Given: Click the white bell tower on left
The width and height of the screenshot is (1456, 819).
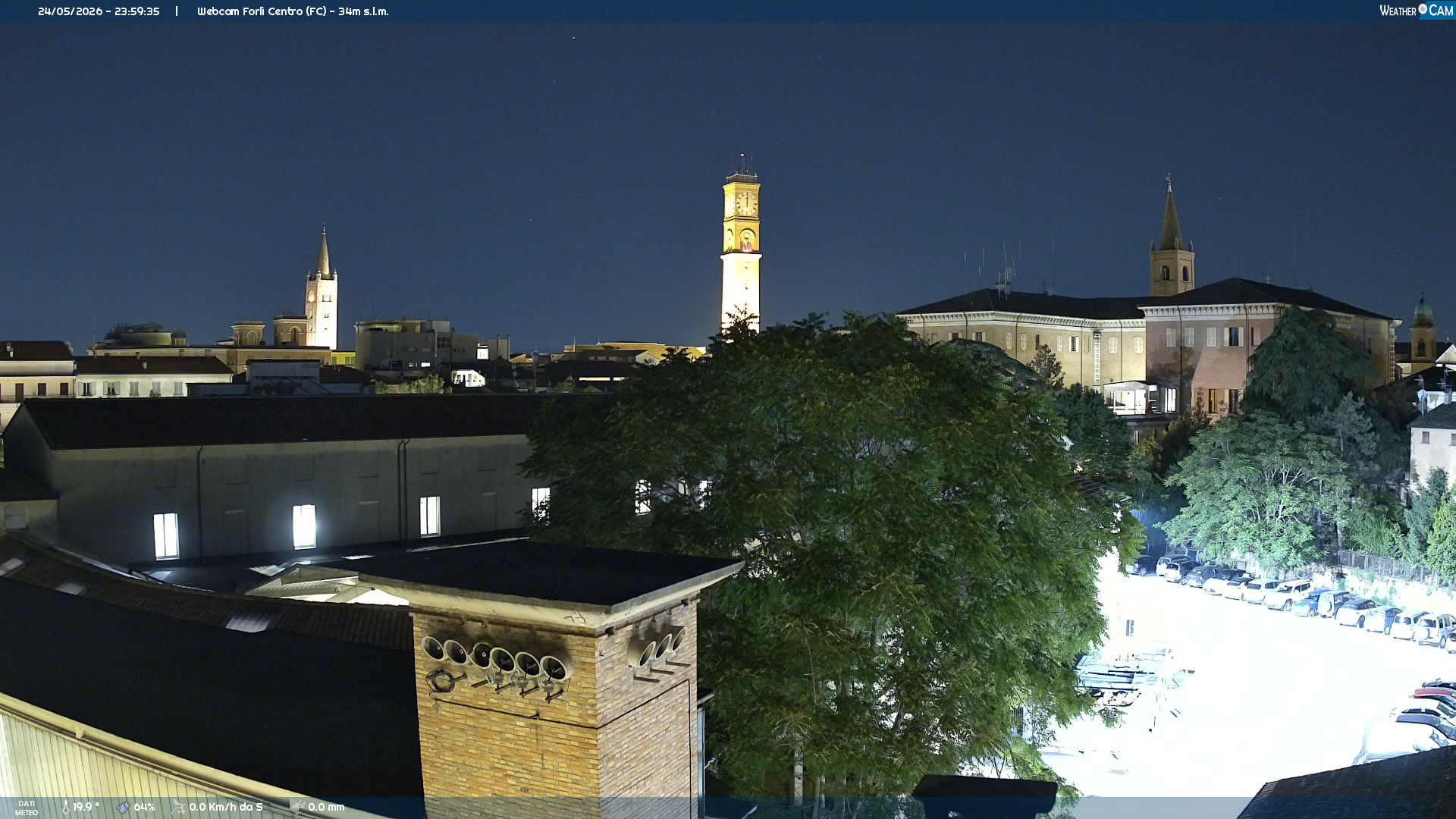Looking at the screenshot, I should (322, 292).
